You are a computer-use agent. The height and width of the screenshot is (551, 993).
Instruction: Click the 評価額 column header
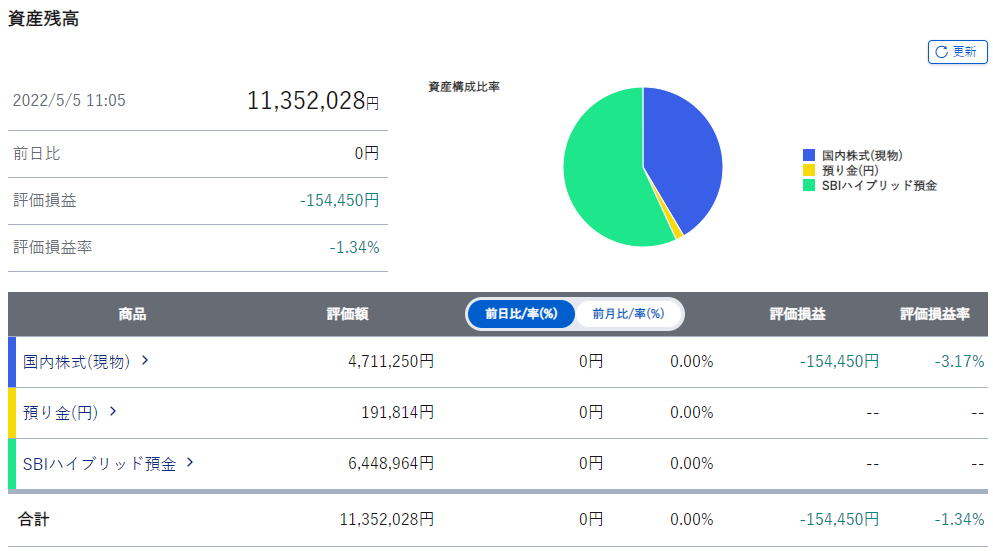tap(347, 314)
